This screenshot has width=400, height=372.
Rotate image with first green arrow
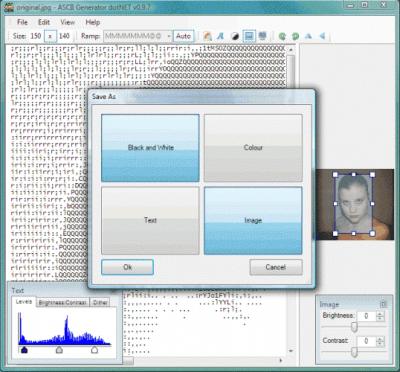click(282, 36)
